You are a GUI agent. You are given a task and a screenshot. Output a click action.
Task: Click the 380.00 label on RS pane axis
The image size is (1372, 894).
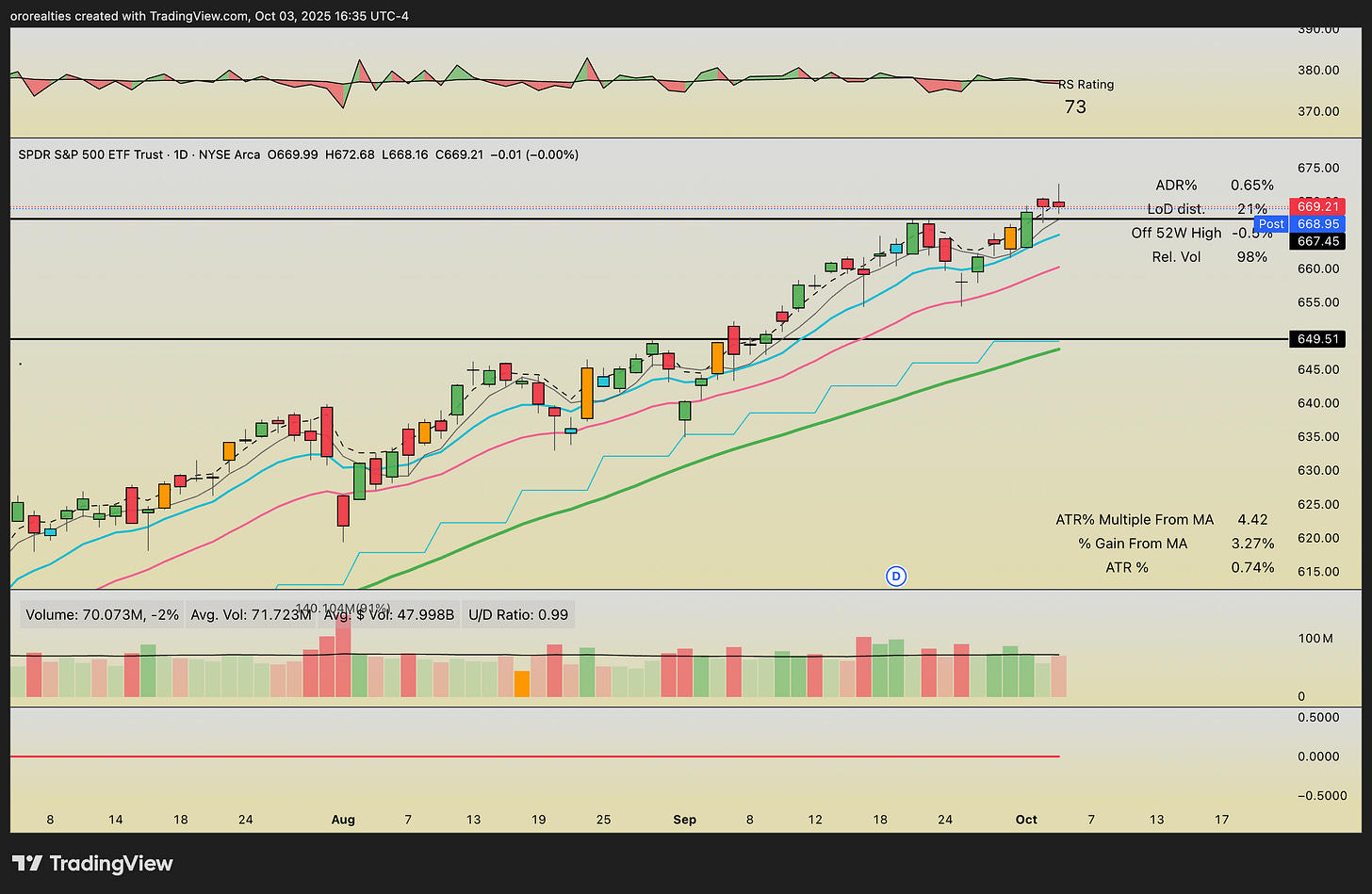pos(1318,70)
